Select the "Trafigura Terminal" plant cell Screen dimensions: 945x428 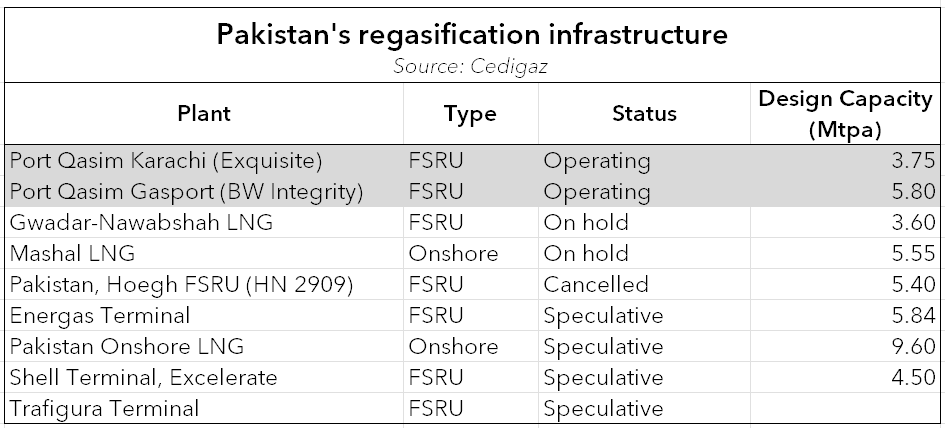click(x=104, y=408)
